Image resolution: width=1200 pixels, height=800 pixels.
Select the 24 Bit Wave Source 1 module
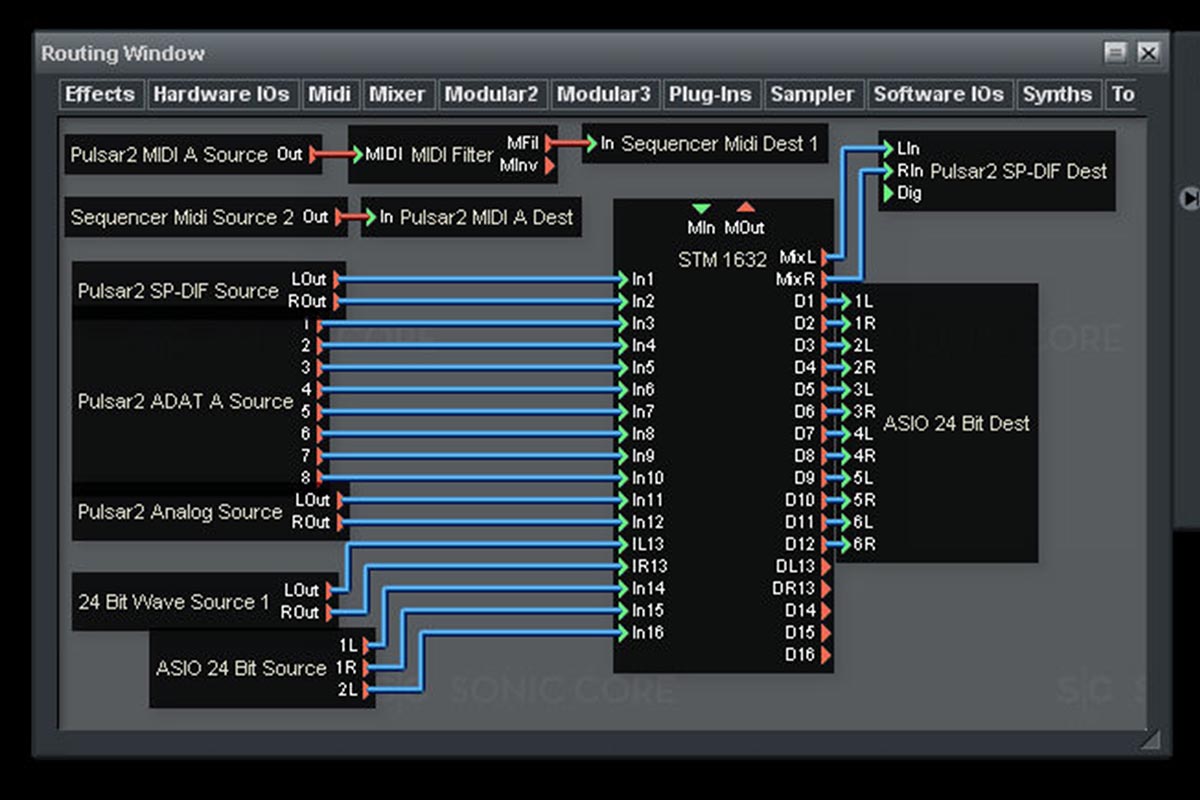tap(173, 602)
